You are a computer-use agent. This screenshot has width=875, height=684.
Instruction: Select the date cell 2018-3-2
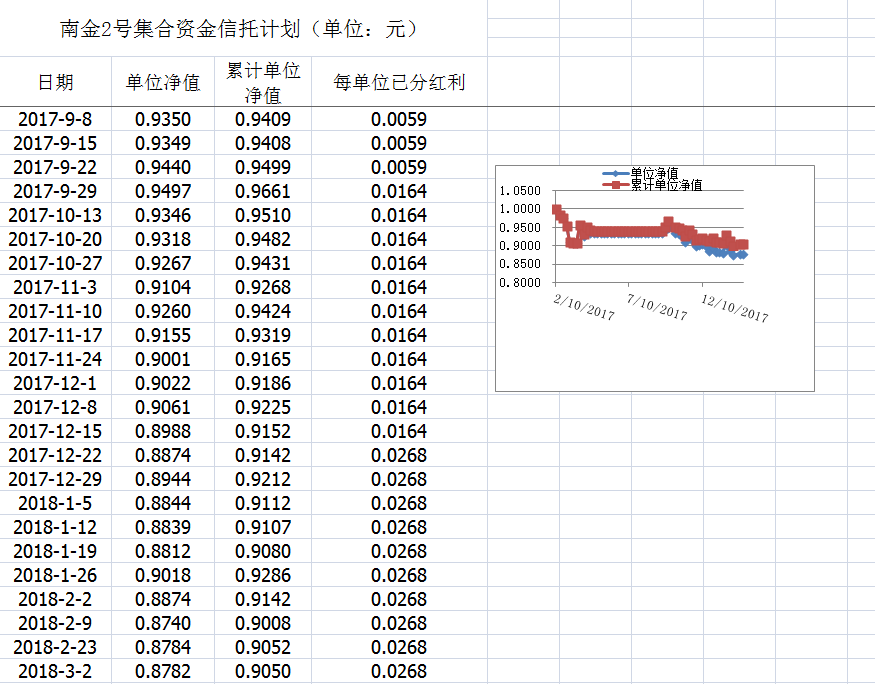coord(55,672)
